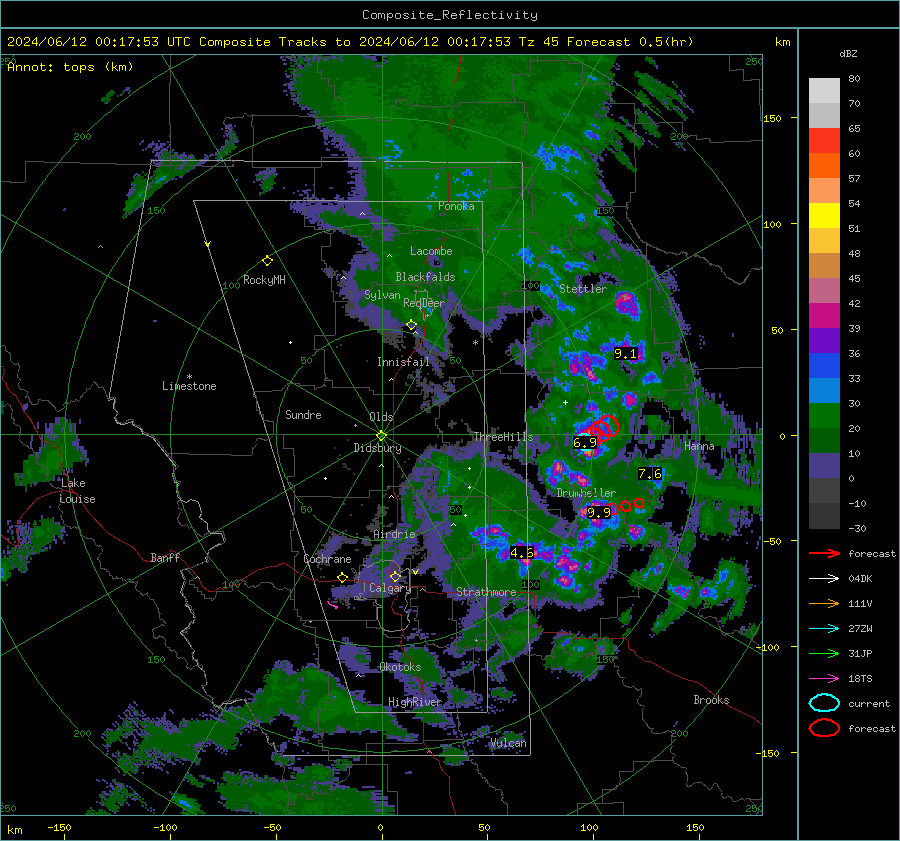Viewport: 900px width, 841px height.
Task: Click the cyan current ellipse legend symbol
Action: click(x=824, y=703)
